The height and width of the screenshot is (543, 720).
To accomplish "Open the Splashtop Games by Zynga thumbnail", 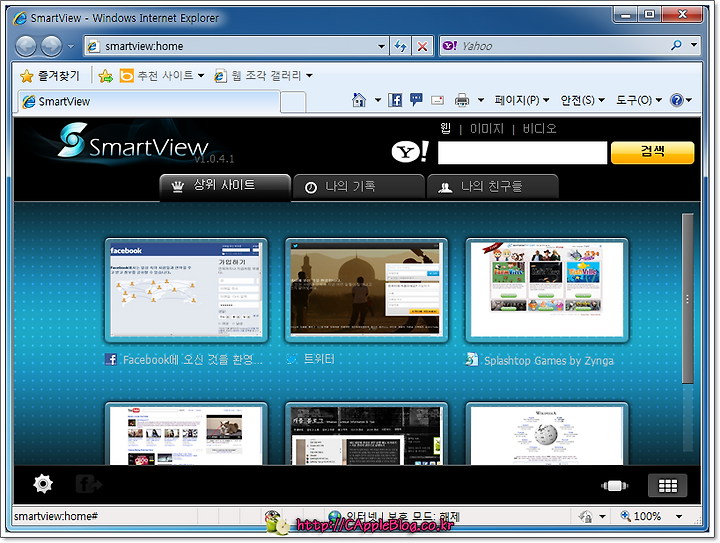I will pyautogui.click(x=546, y=290).
